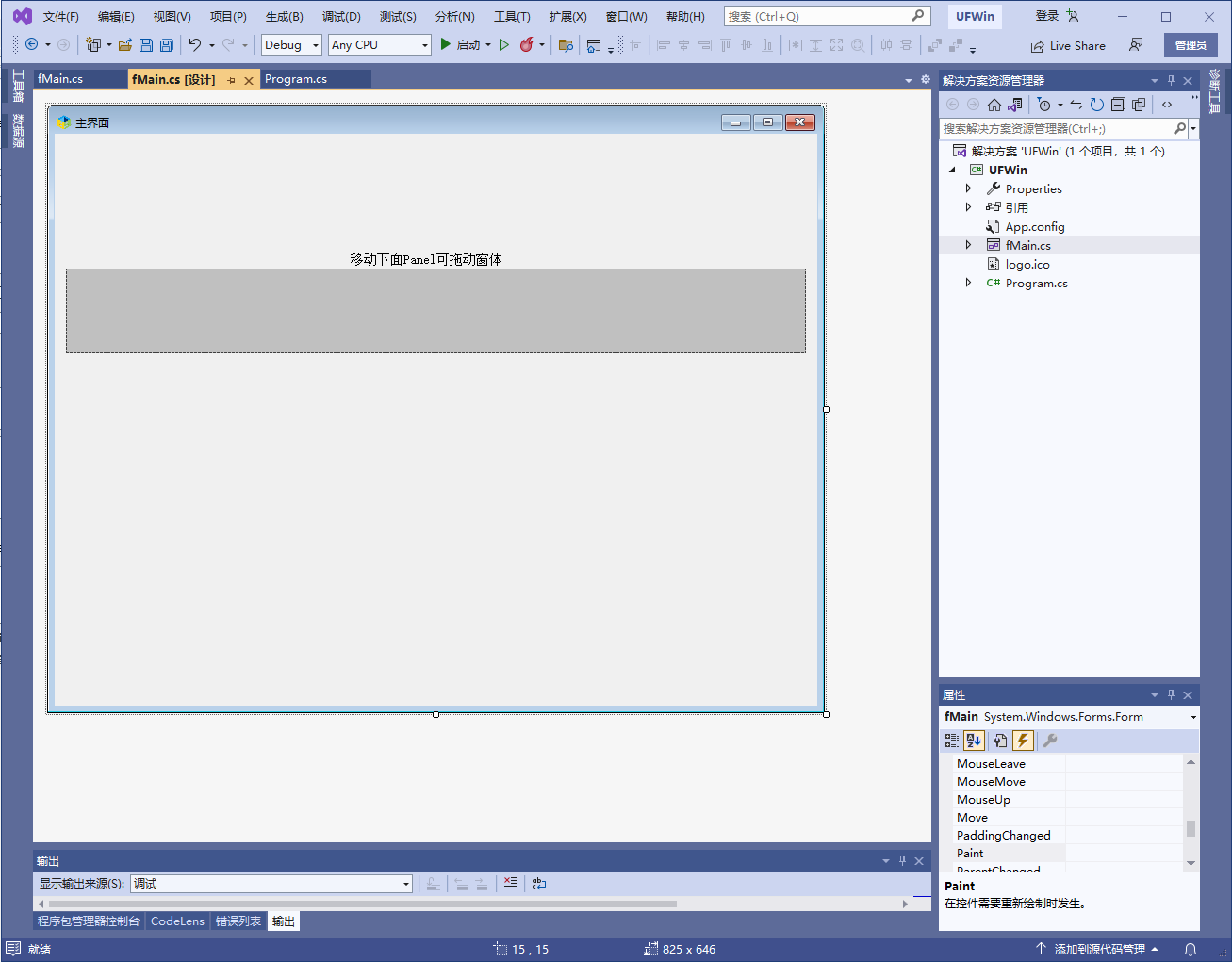This screenshot has height=962, width=1232.
Task: Open the 数据源 side tab
Action: pyautogui.click(x=18, y=131)
